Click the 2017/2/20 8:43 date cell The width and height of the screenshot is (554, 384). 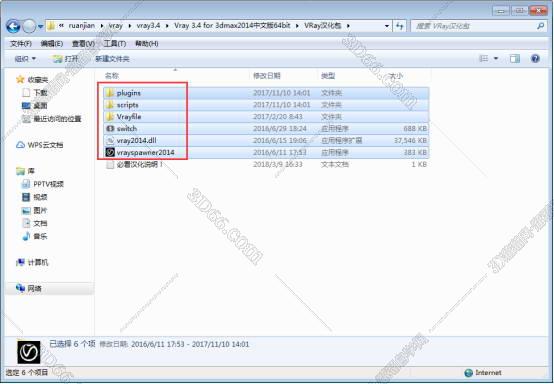(x=277, y=117)
